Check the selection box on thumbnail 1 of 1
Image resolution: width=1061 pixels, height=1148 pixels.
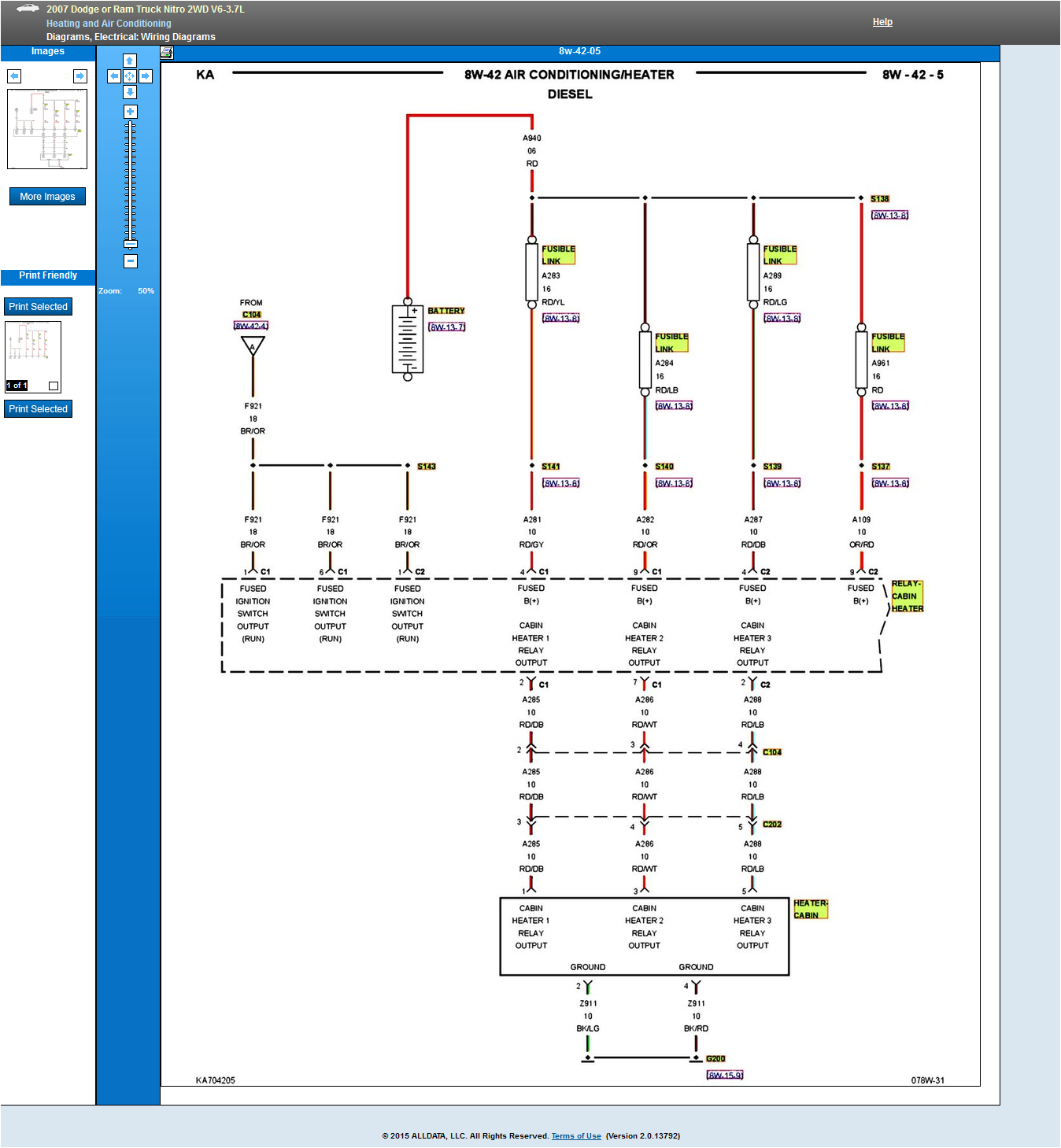[52, 386]
